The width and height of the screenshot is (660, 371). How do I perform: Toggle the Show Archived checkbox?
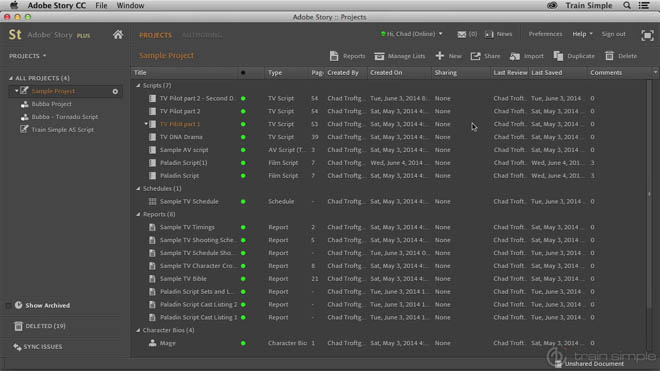[x=8, y=306]
